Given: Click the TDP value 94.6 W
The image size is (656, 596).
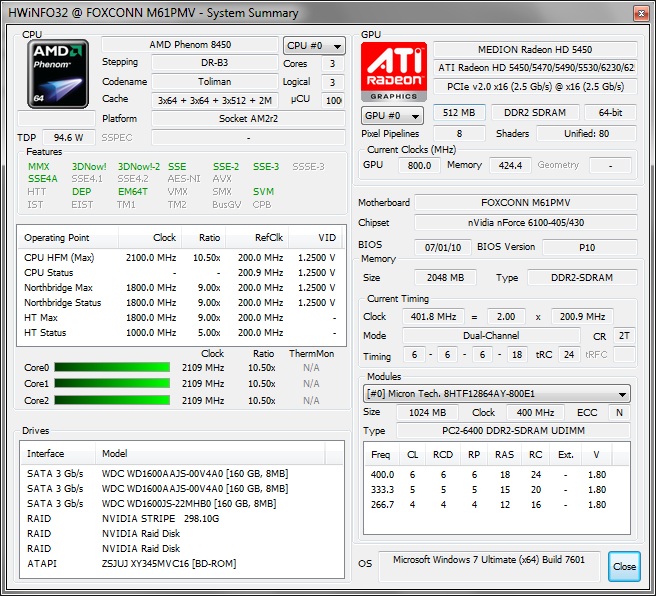Looking at the screenshot, I should pyautogui.click(x=69, y=137).
